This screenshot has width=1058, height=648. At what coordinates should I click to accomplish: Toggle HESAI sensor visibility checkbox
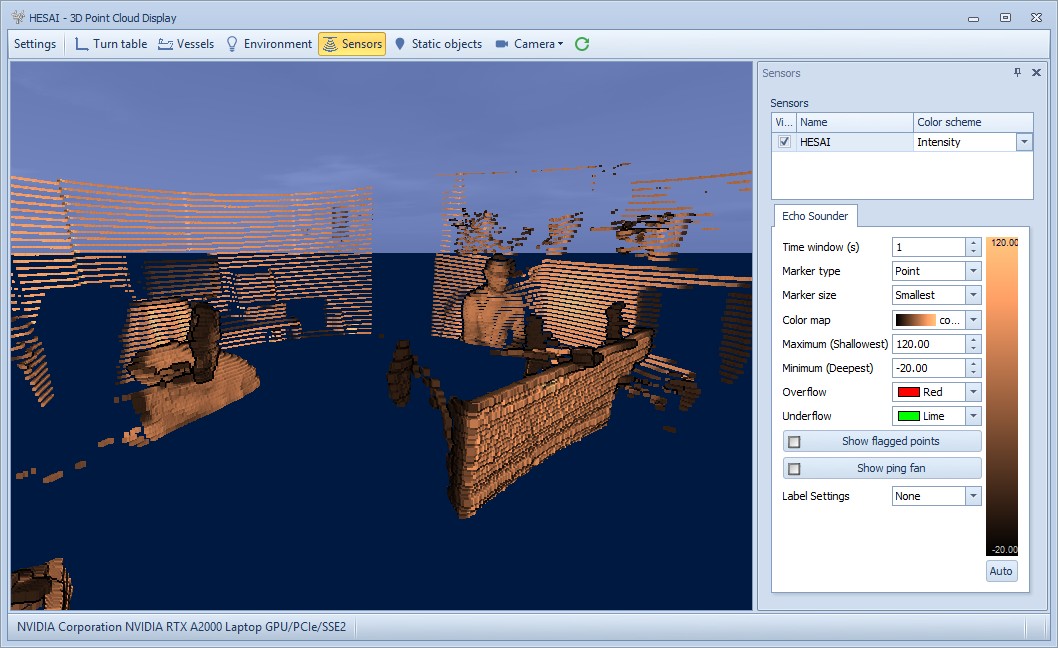coord(784,141)
